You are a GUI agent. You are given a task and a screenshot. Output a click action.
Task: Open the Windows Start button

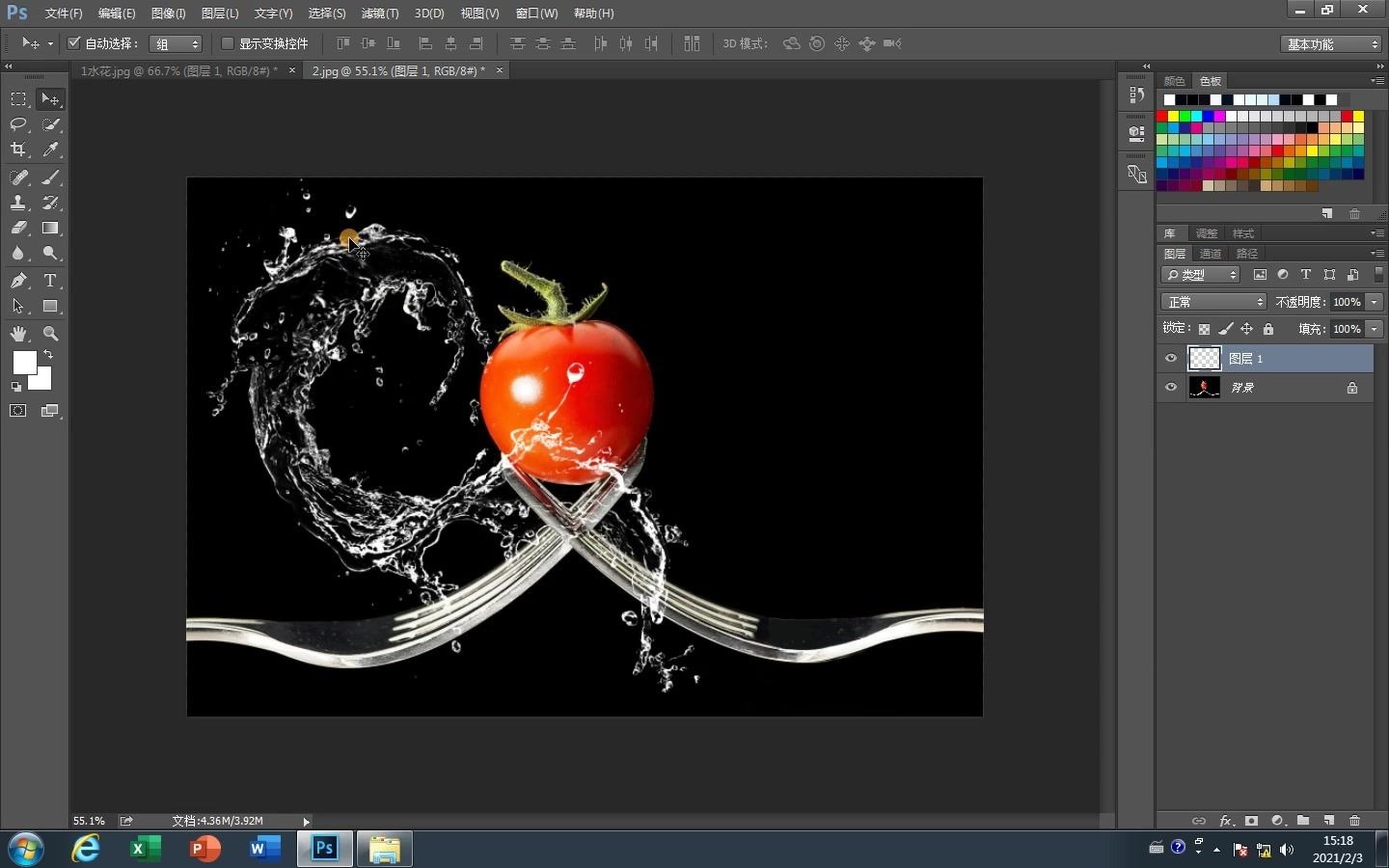[x=26, y=850]
